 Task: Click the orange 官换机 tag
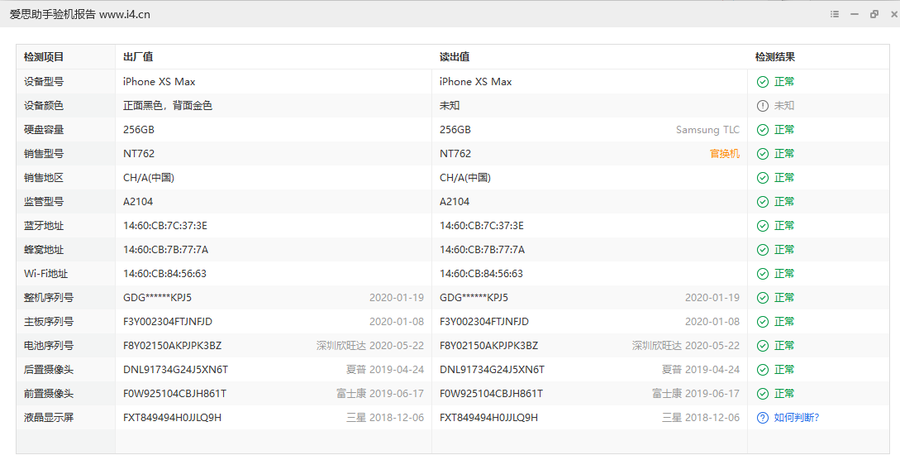pyautogui.click(x=724, y=154)
